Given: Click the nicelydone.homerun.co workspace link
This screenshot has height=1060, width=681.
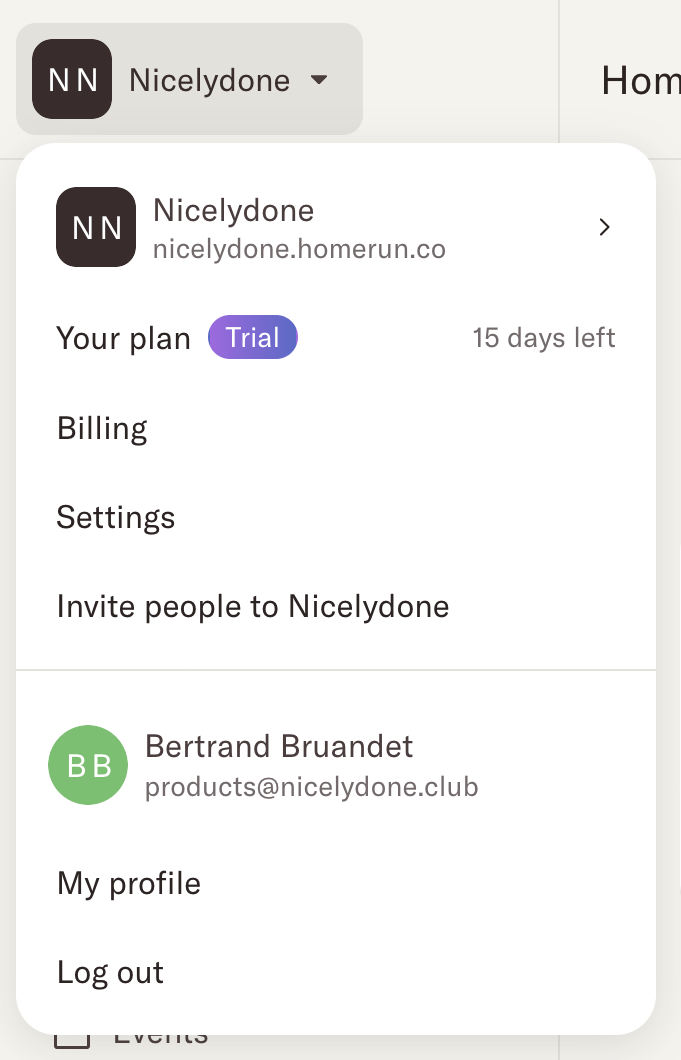Looking at the screenshot, I should pyautogui.click(x=298, y=249).
